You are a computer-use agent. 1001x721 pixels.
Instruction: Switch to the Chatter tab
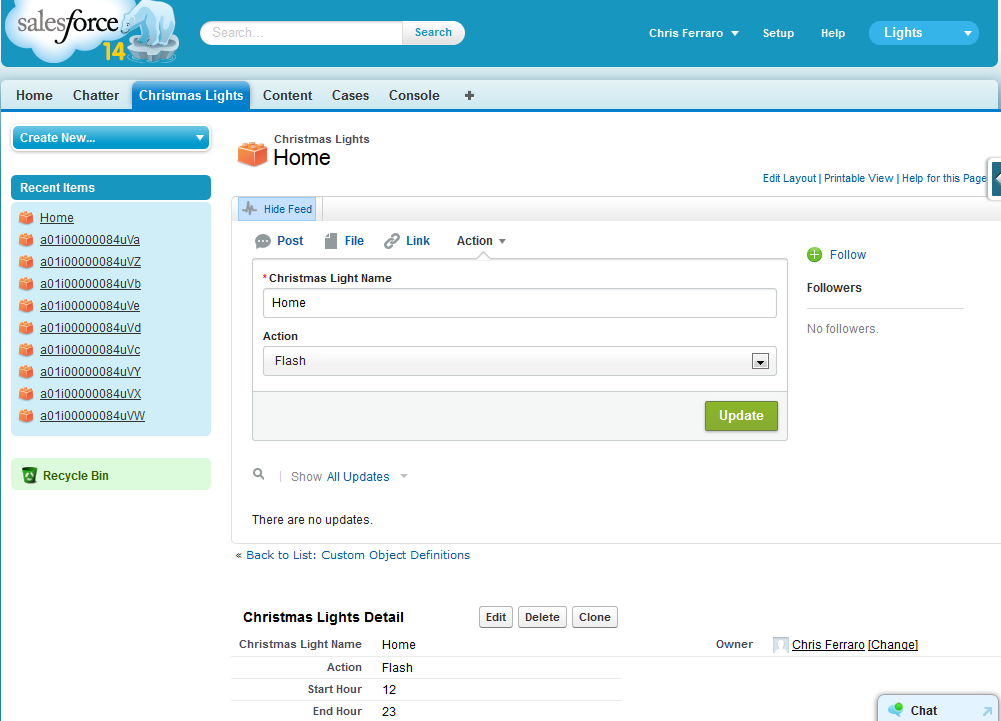coord(96,96)
